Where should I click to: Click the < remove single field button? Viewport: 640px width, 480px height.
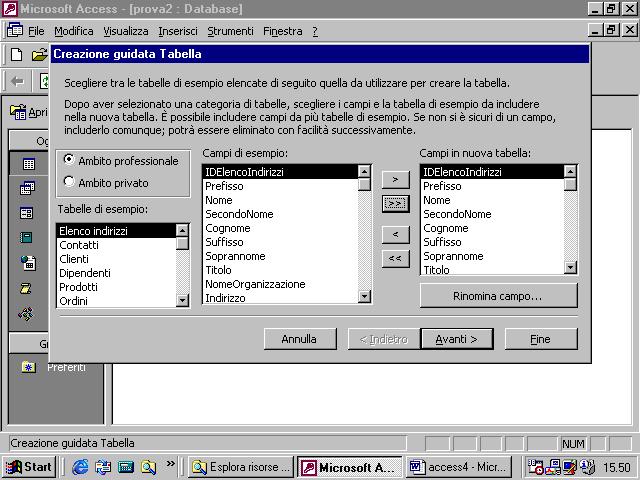[x=395, y=235]
